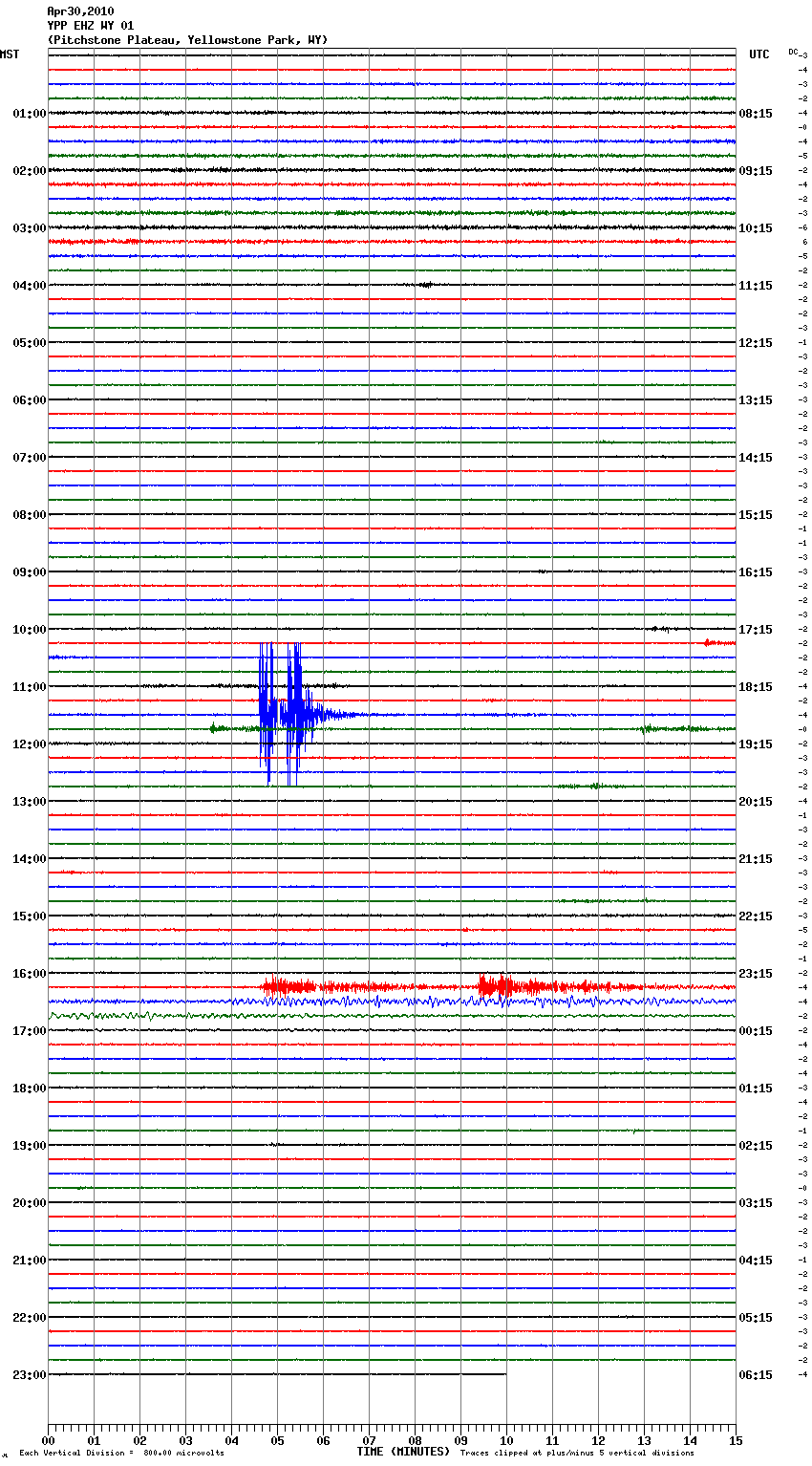812x1466 pixels.
Task: Click the 20:00 MST time label
Action: click(x=29, y=1203)
